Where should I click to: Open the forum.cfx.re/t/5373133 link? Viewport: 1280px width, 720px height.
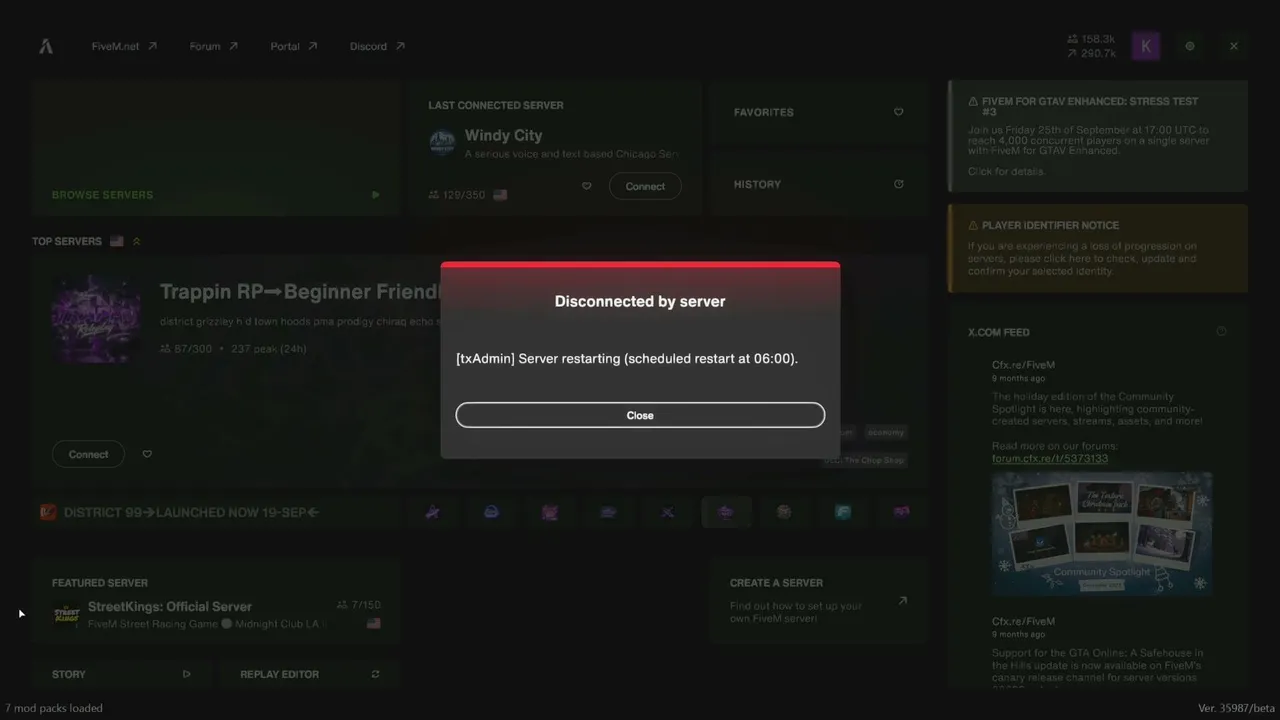coord(1050,459)
